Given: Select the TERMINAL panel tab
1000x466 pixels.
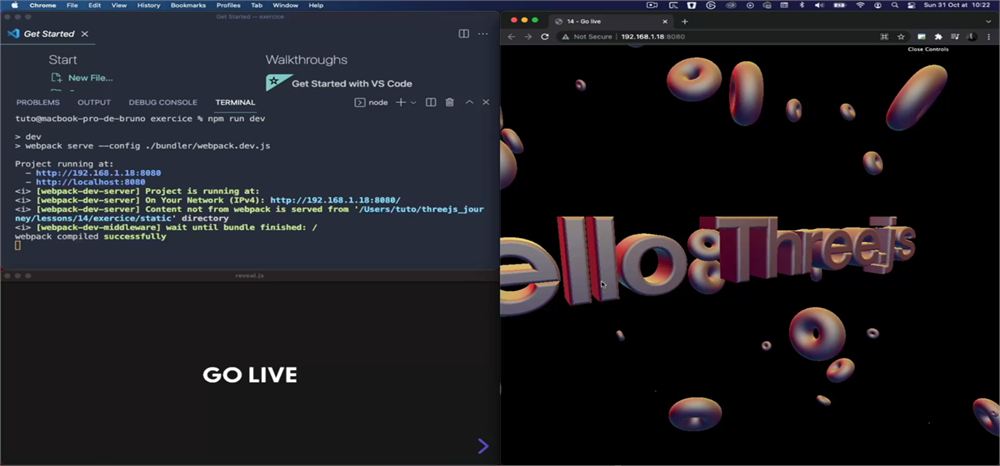Looking at the screenshot, I should point(235,103).
